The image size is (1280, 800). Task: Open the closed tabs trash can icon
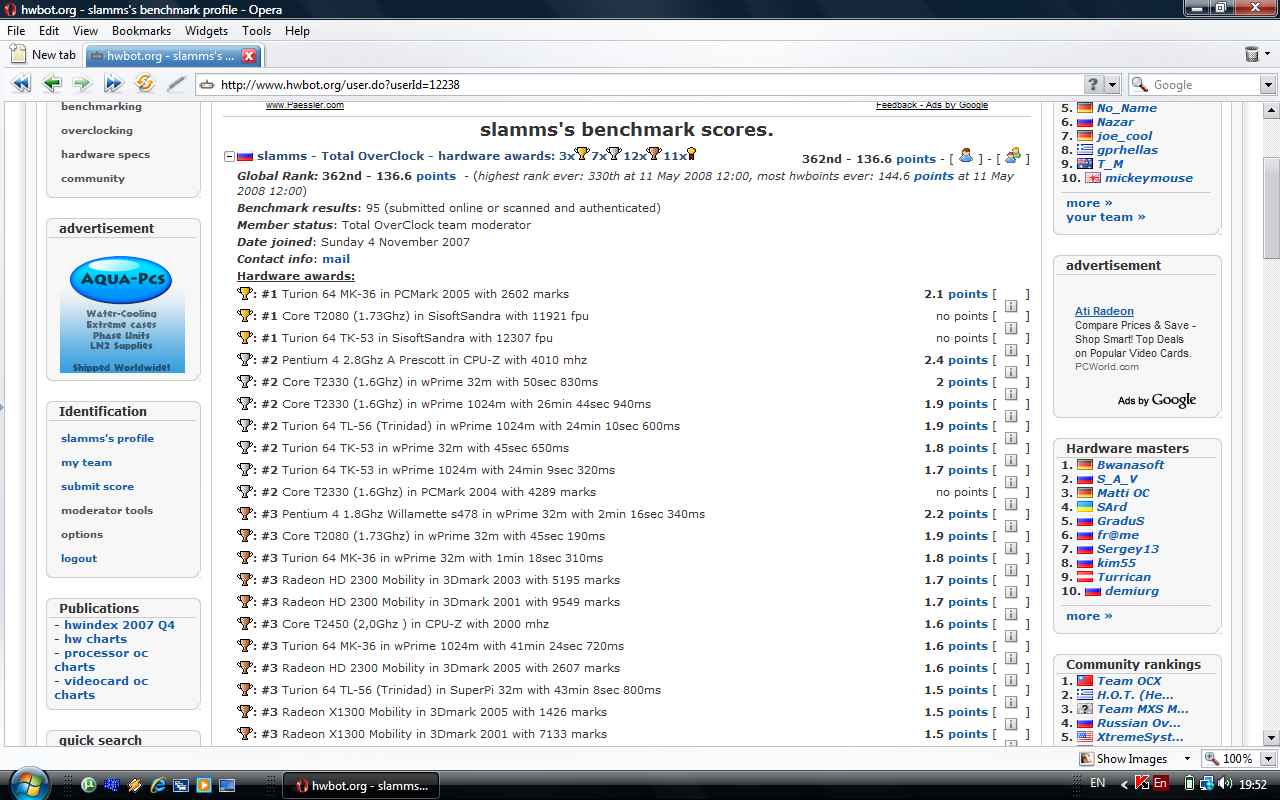click(x=1252, y=55)
